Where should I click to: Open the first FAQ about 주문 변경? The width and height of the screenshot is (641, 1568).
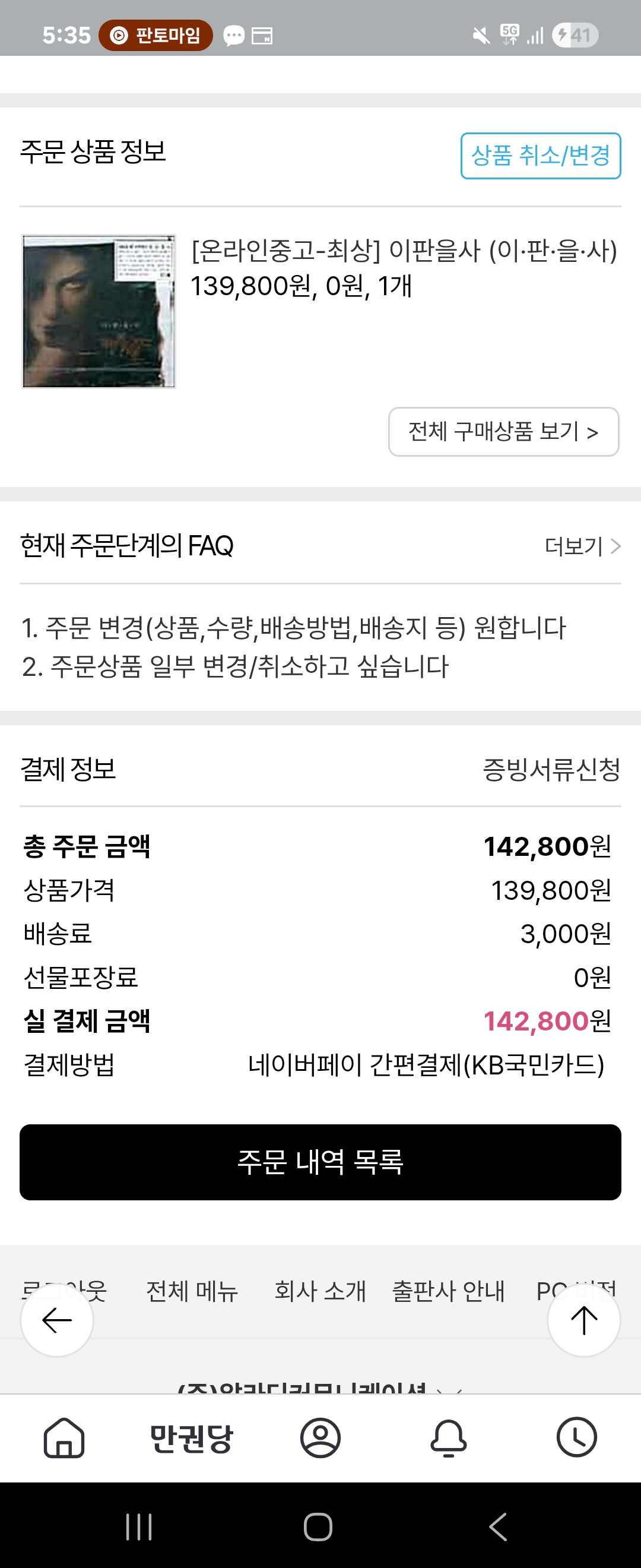(x=294, y=628)
